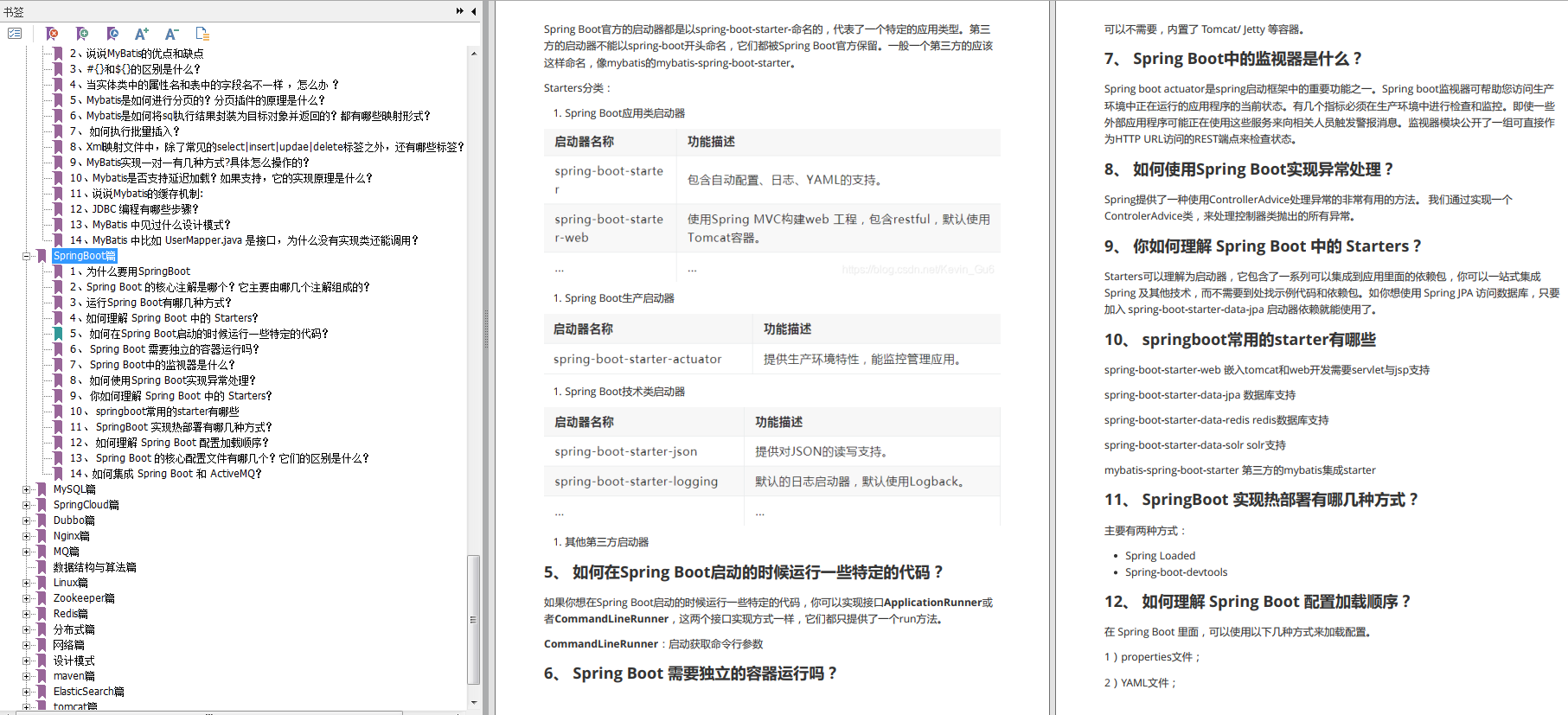Click the bookmark icon beside Redis篇

pos(42,614)
